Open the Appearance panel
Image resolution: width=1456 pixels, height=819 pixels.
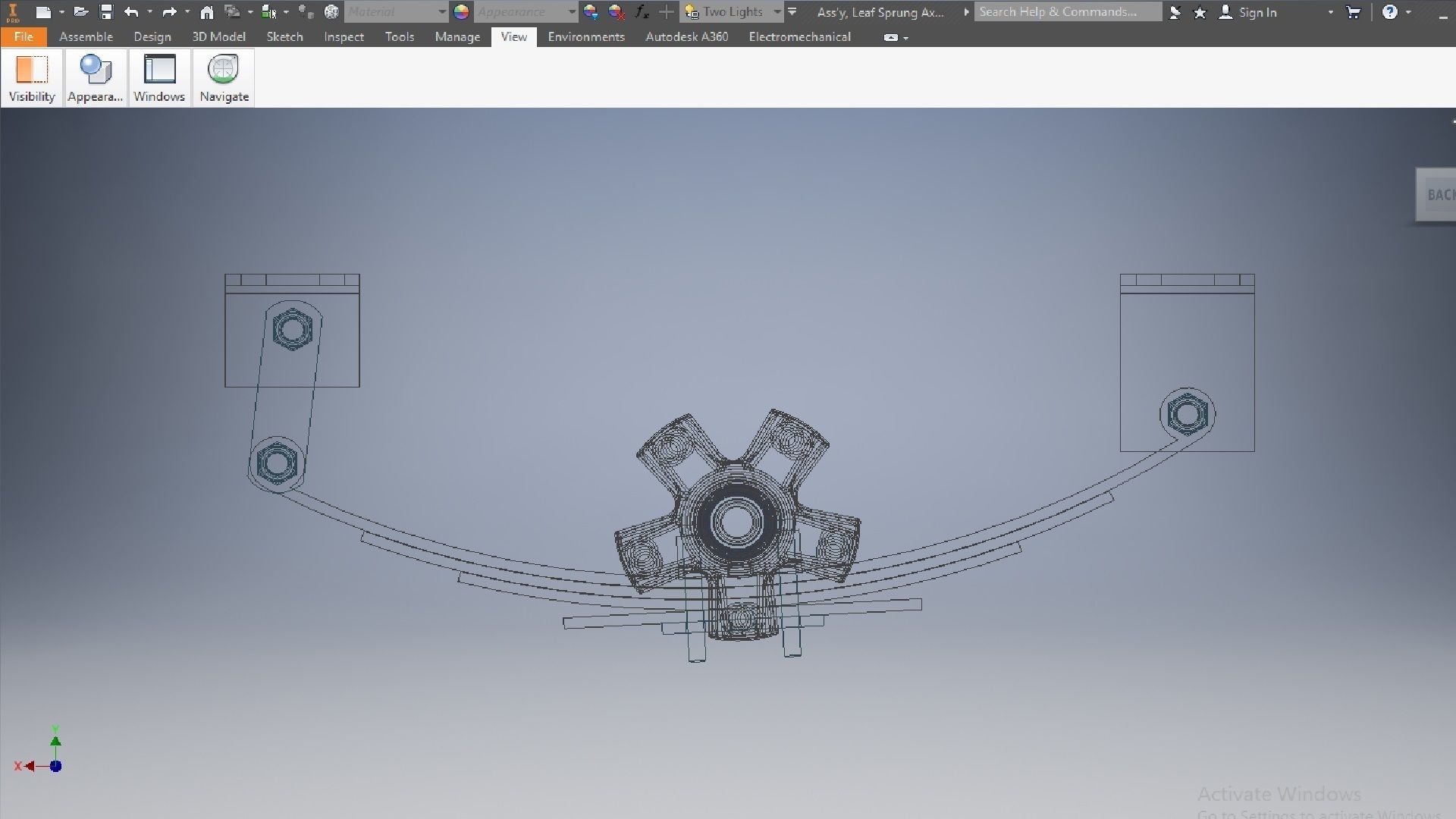[x=95, y=78]
